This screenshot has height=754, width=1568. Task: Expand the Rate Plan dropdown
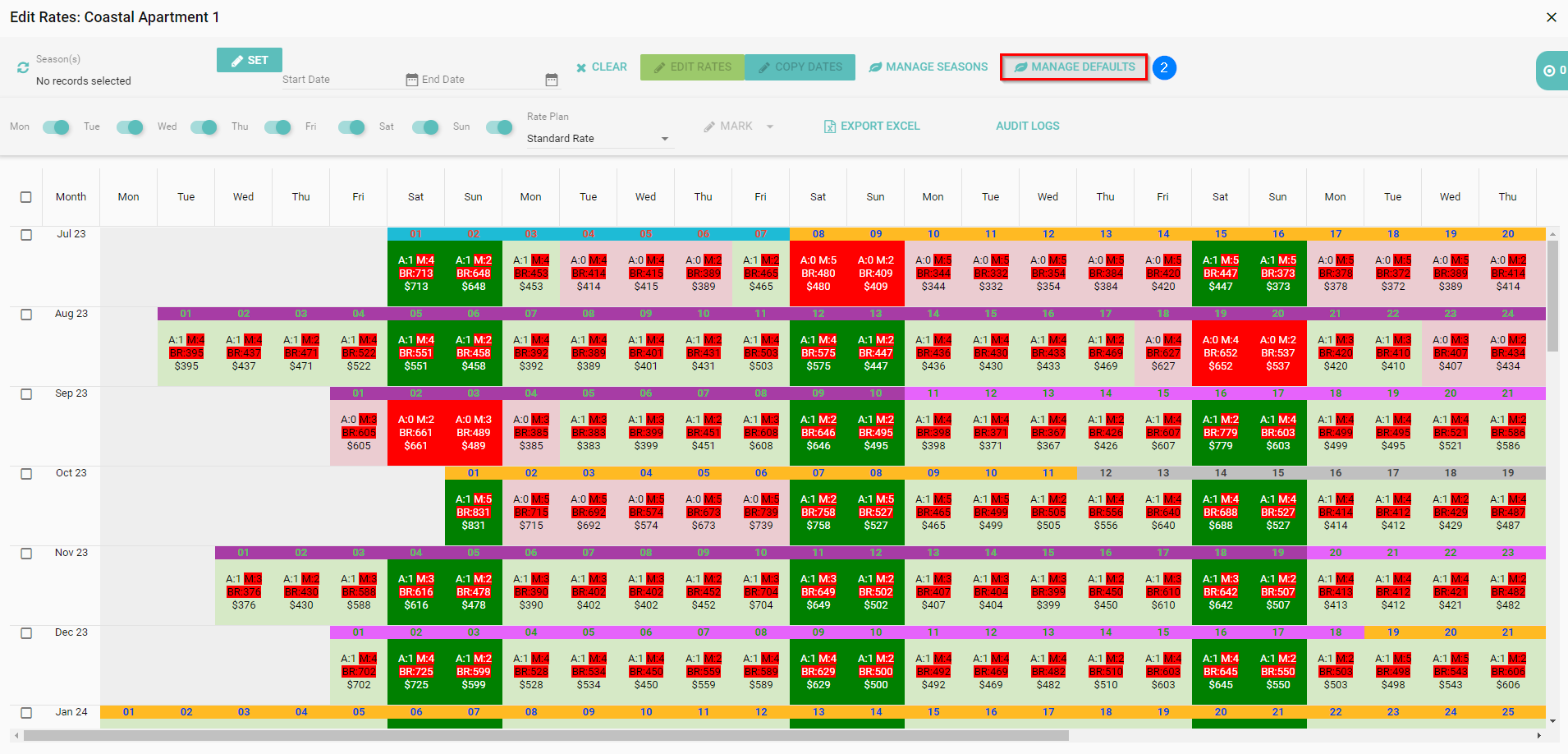point(664,139)
